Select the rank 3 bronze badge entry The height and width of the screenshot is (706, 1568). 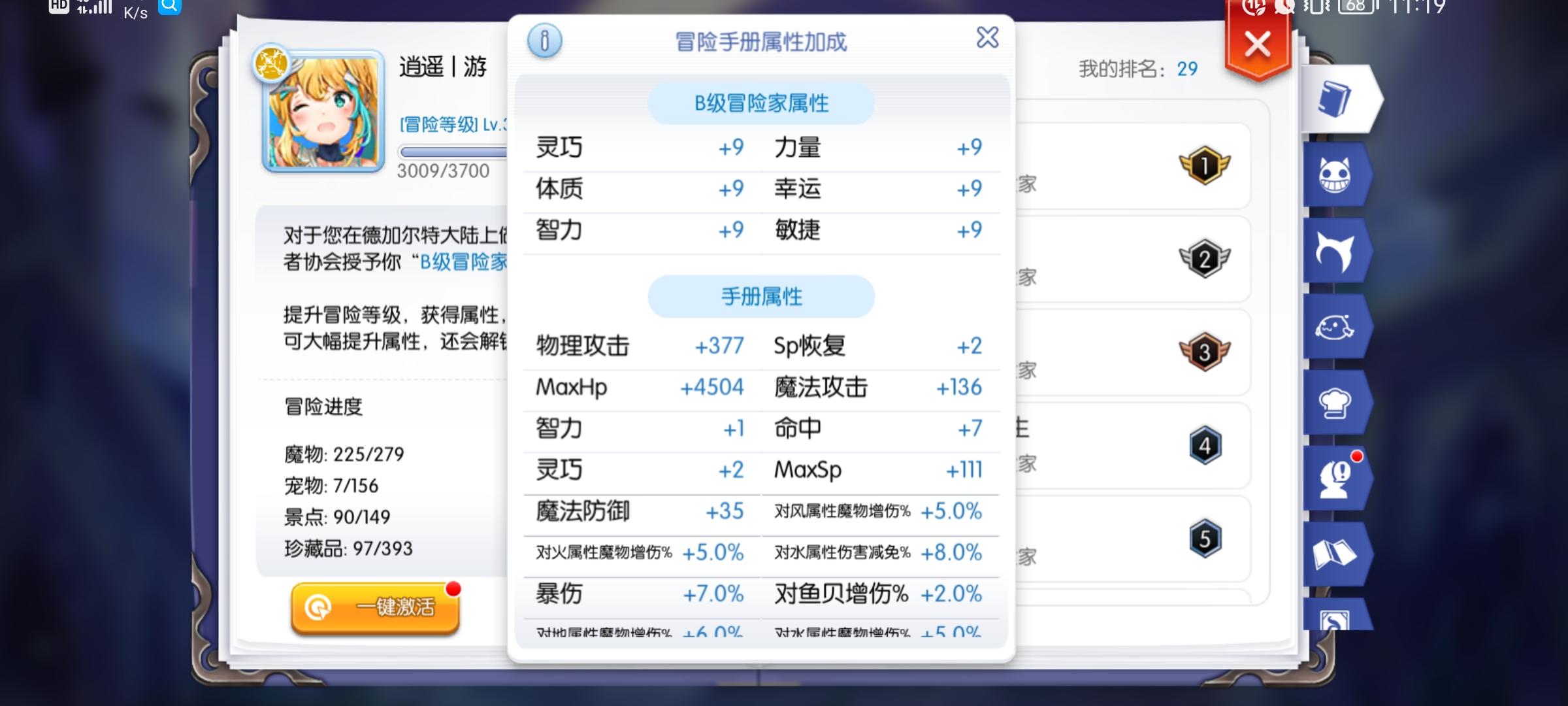(x=1204, y=352)
